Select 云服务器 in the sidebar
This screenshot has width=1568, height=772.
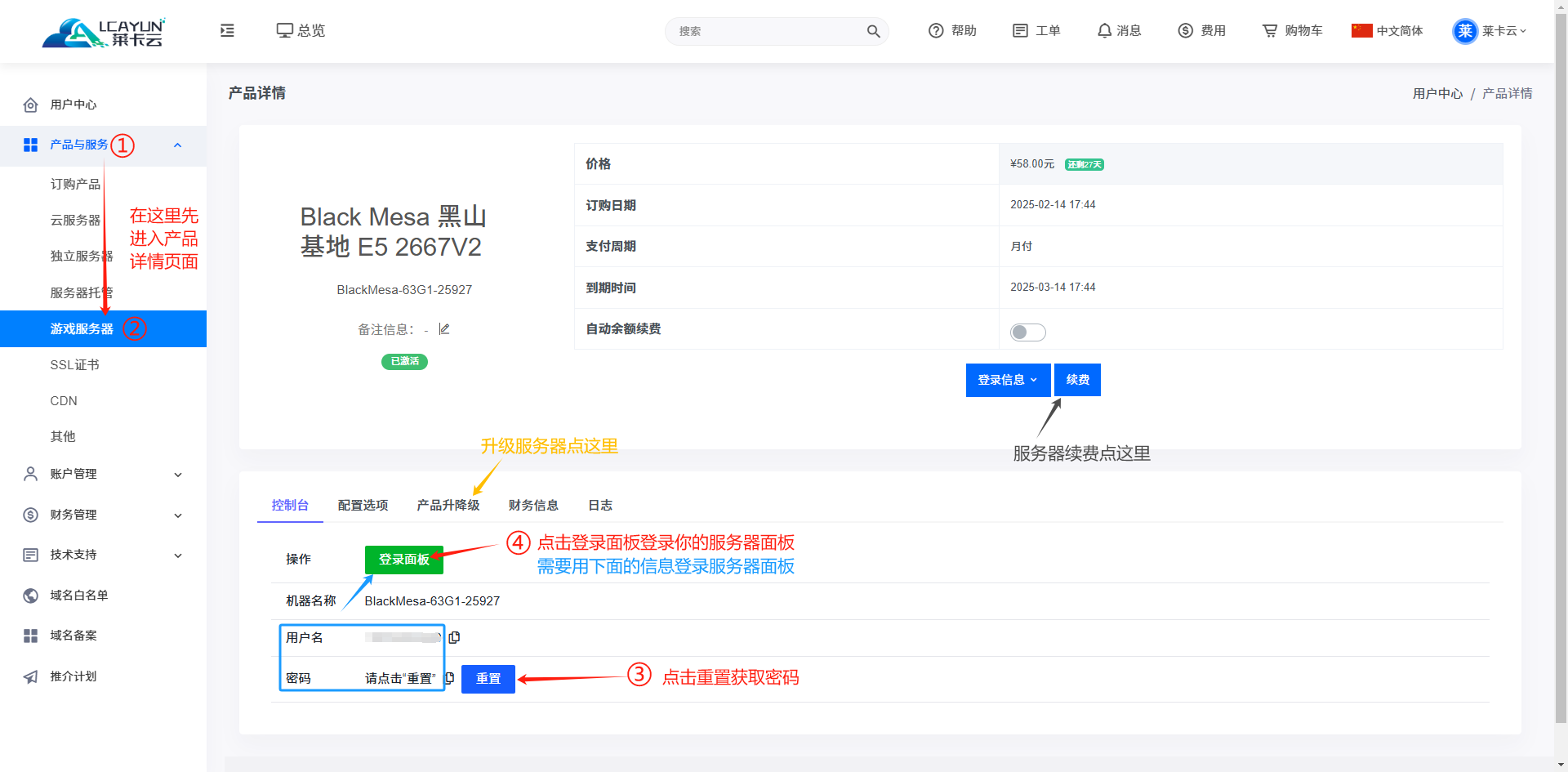click(75, 220)
